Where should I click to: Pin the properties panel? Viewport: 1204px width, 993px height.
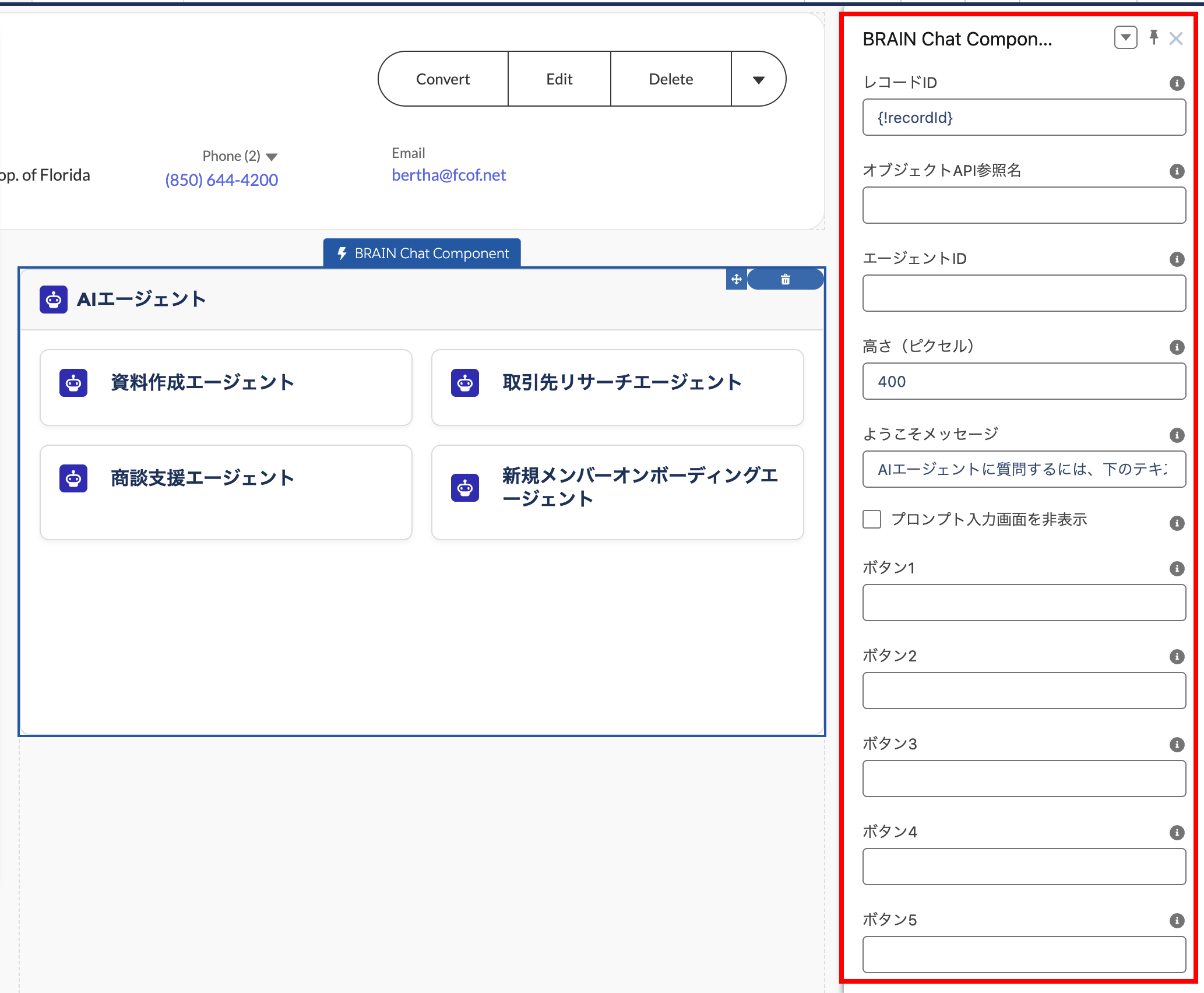point(1153,38)
